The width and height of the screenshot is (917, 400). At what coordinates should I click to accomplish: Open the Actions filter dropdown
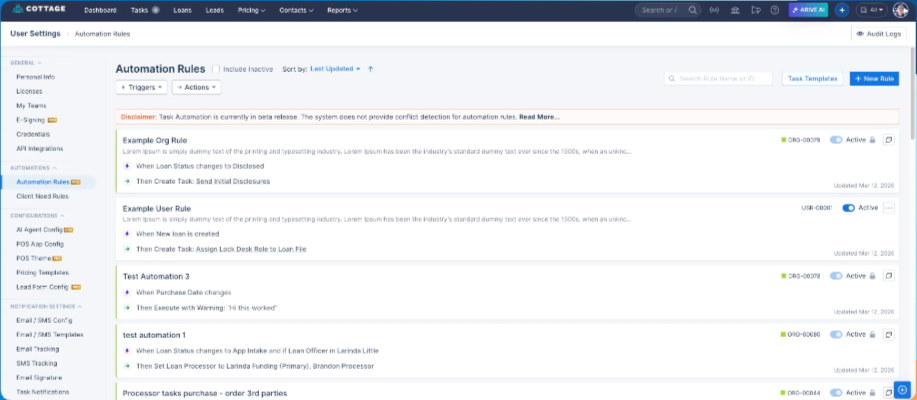(x=196, y=87)
